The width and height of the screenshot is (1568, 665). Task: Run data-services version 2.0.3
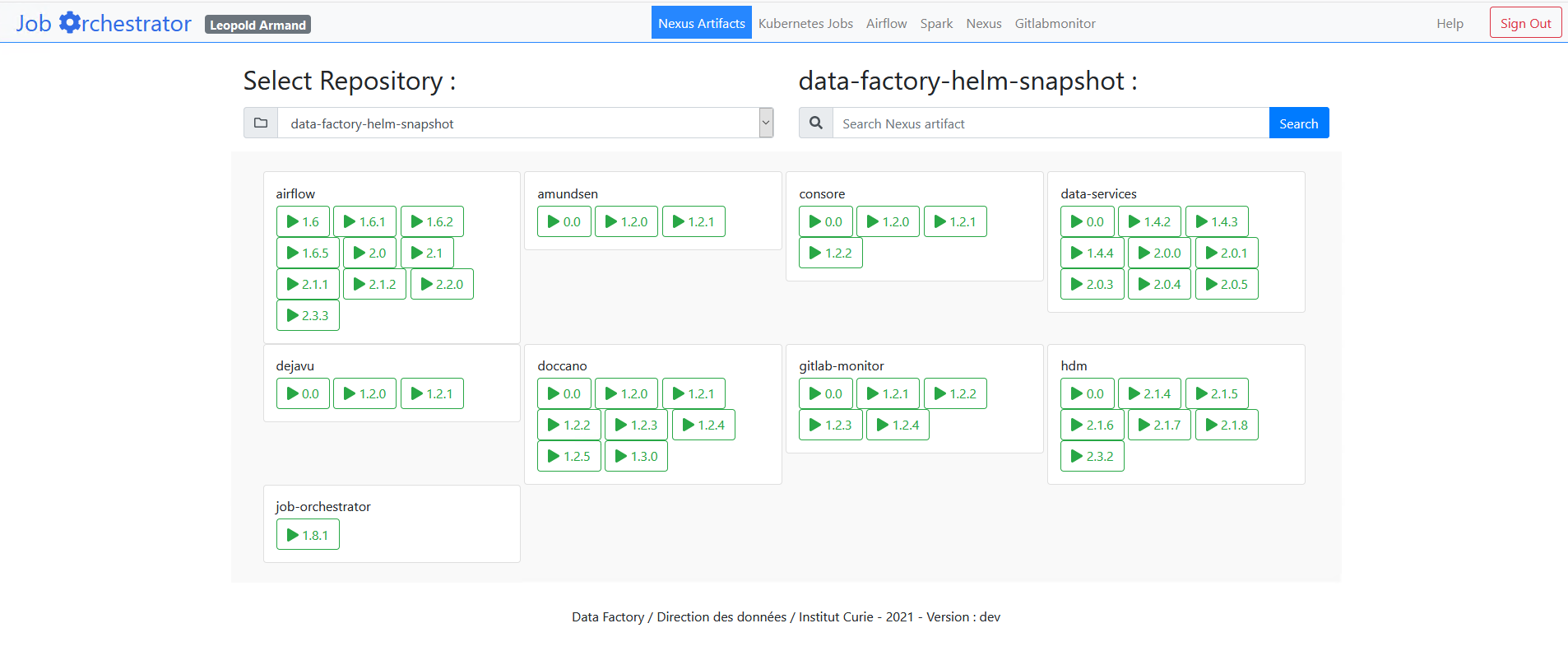[1092, 284]
